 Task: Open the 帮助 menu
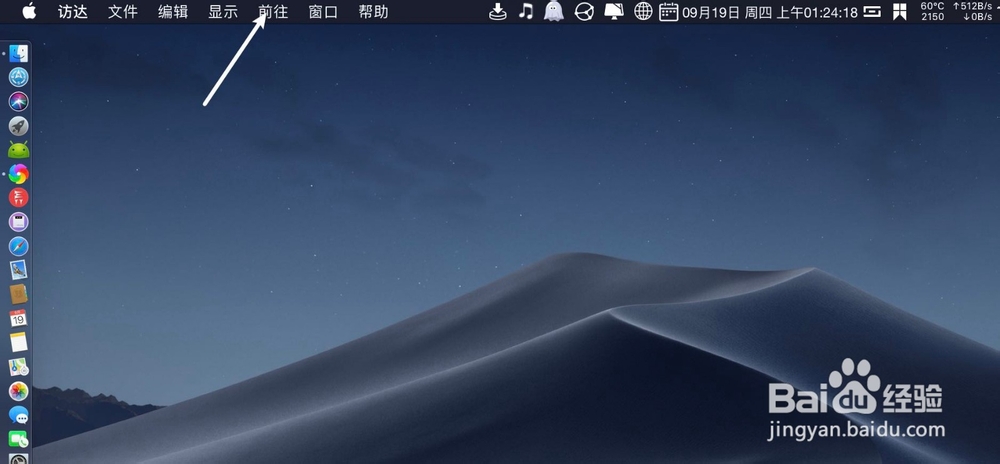tap(374, 11)
